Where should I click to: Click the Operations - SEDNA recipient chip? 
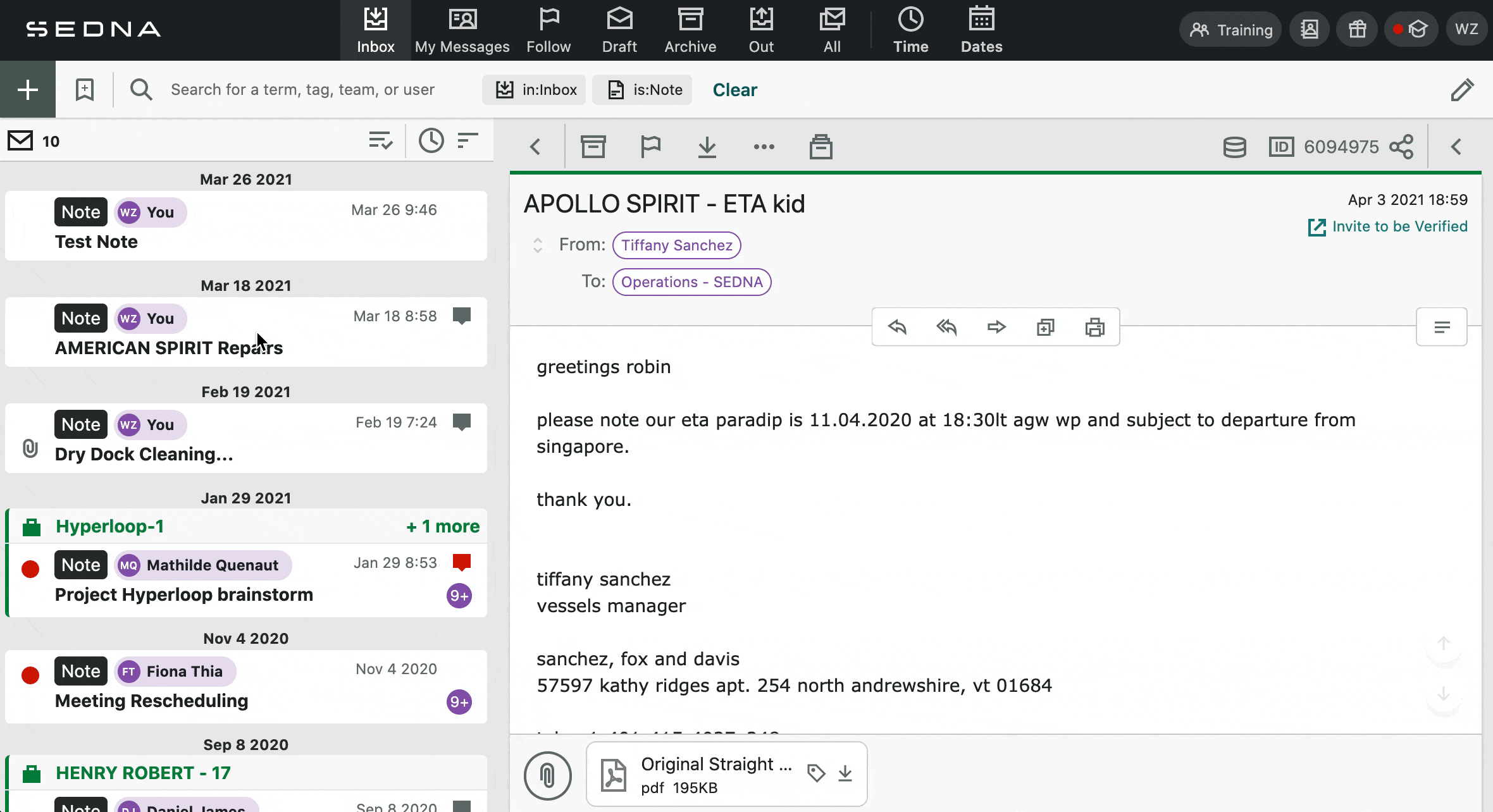[691, 282]
